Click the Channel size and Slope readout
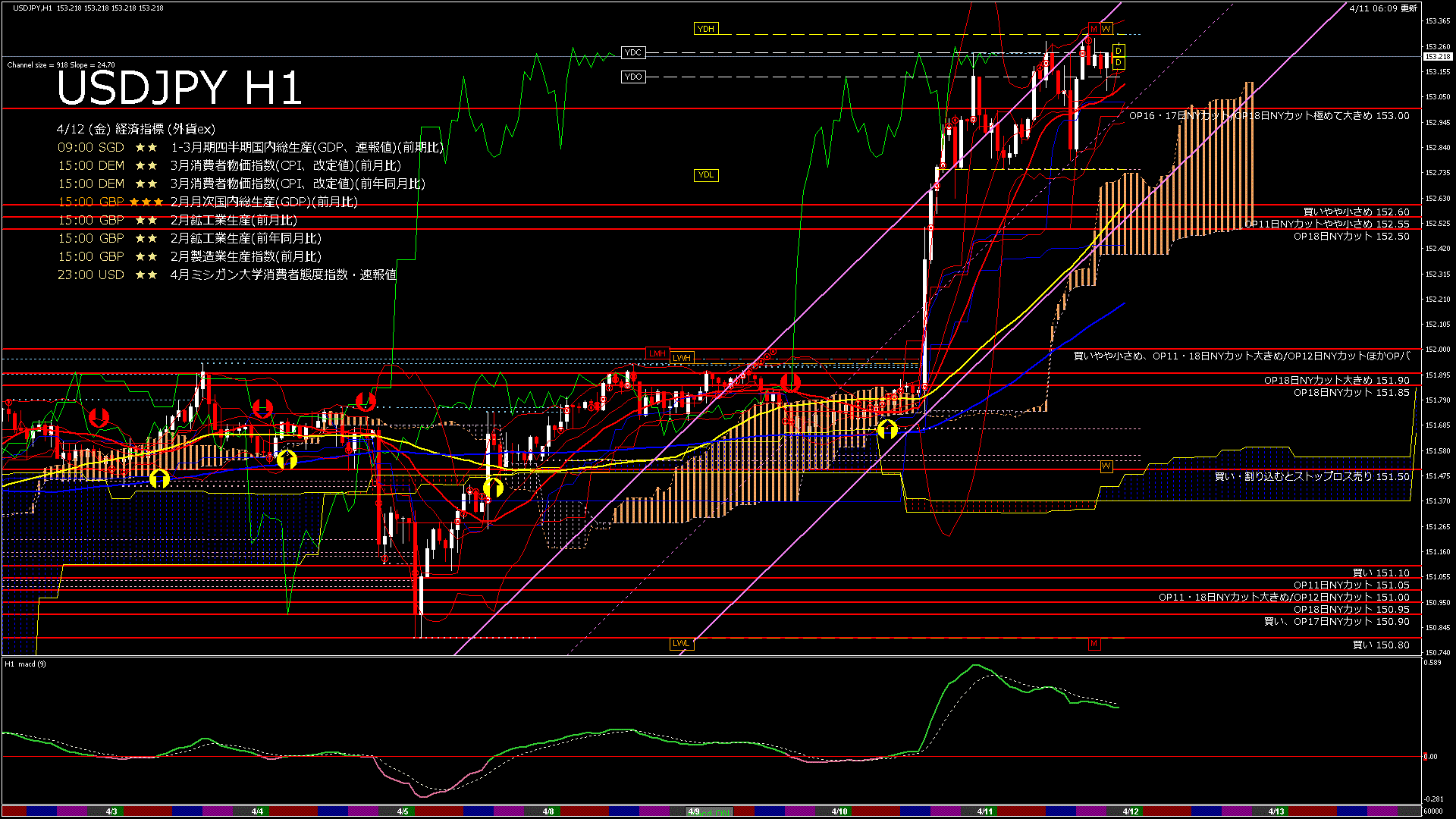1456x819 pixels. tap(61, 65)
